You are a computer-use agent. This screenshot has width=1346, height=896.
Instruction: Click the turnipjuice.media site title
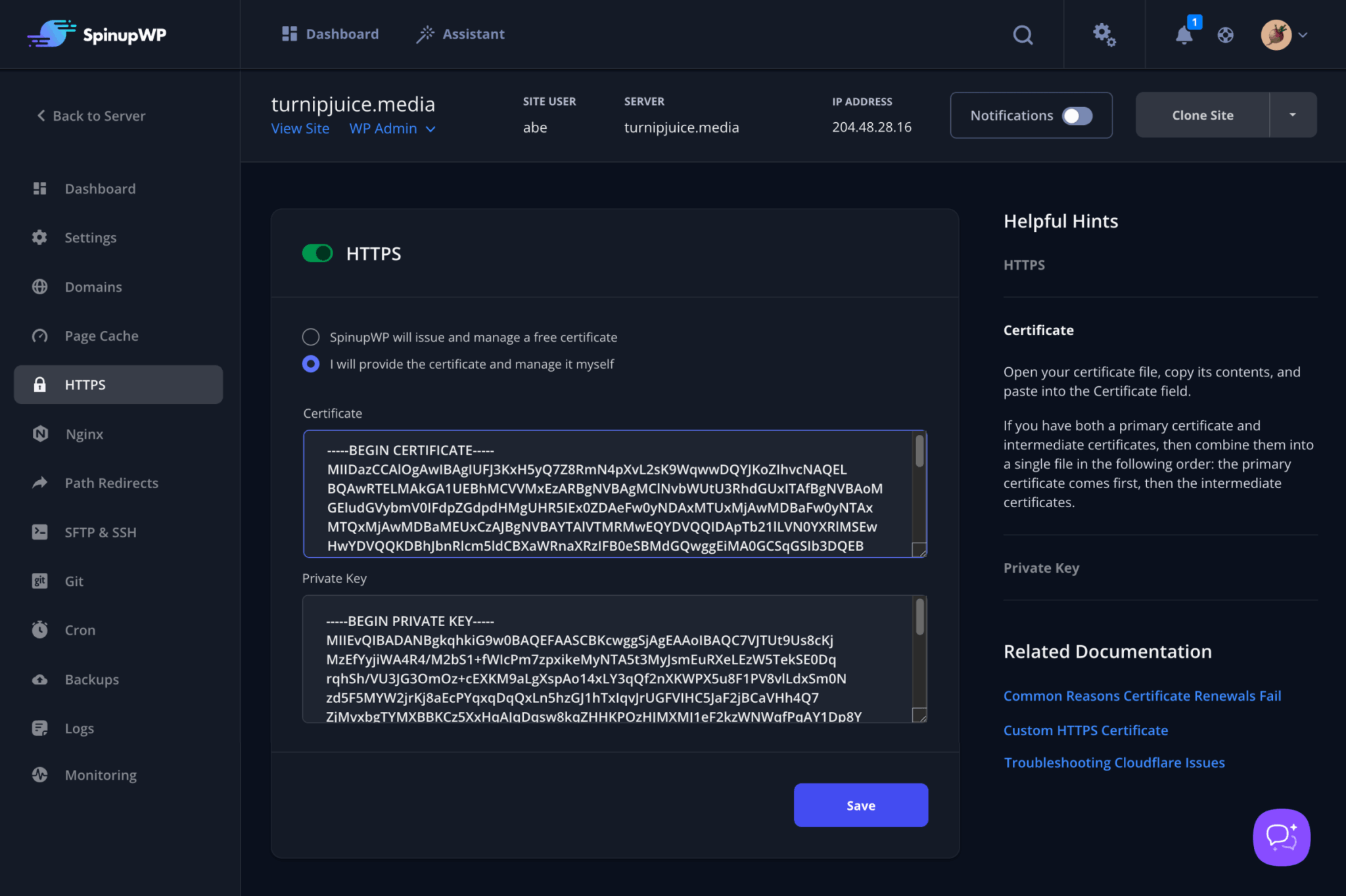(353, 104)
